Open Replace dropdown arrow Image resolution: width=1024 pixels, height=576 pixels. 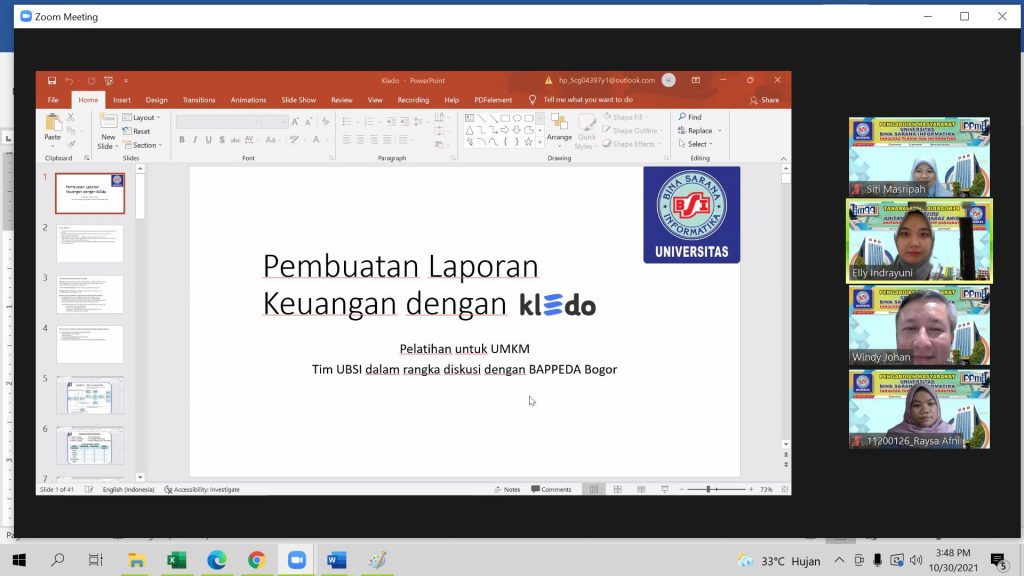[720, 131]
